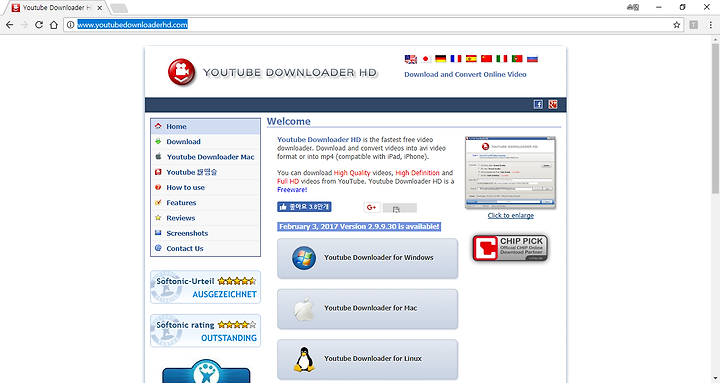
Task: Select the Chinese flag language
Action: [486, 59]
